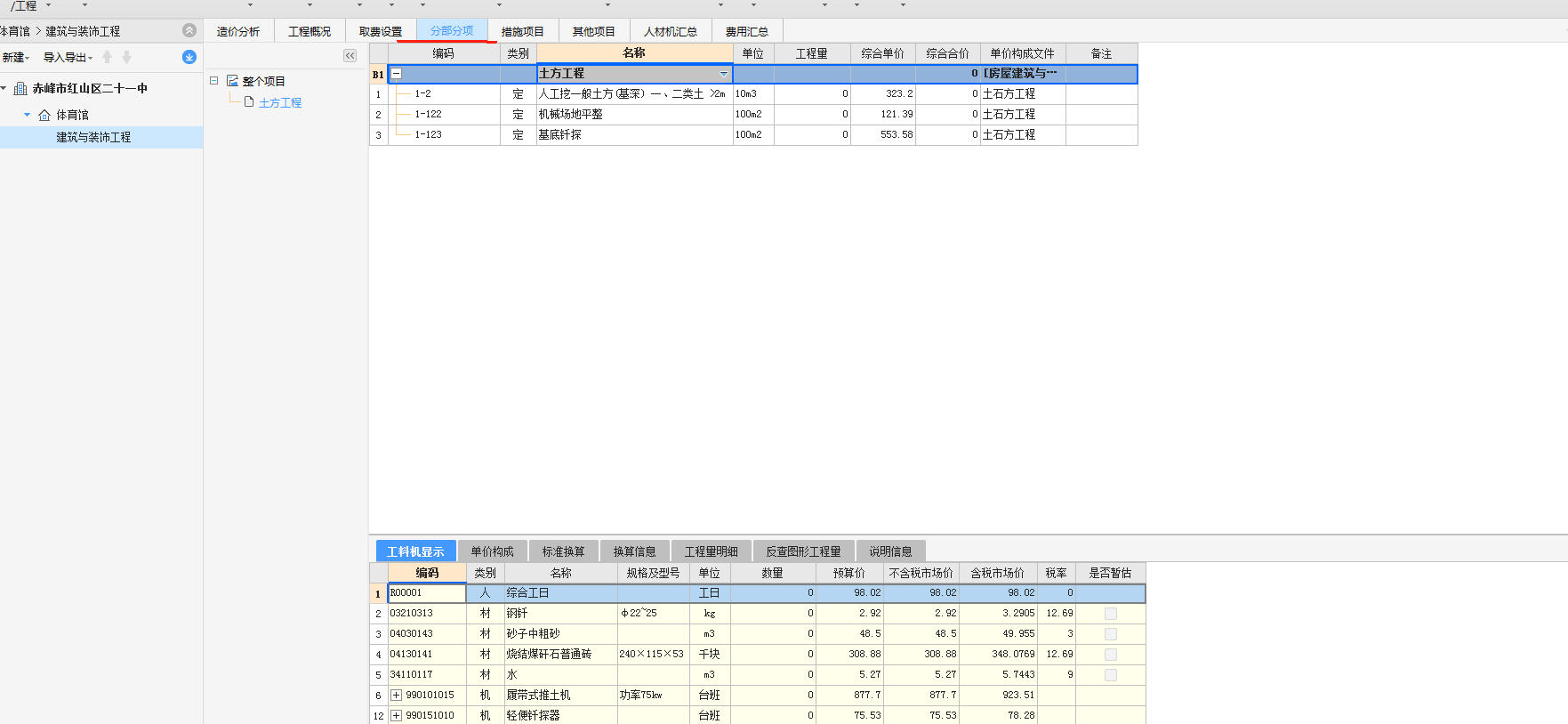This screenshot has height=724, width=1568.
Task: Click the move down arrow icon
Action: 126,57
